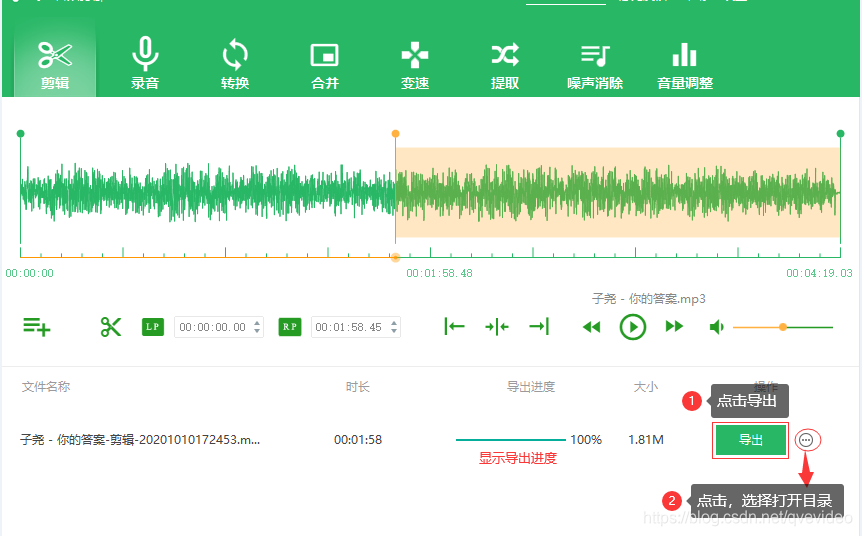Decrease the LP time with down arrow
Image resolution: width=862 pixels, height=536 pixels.
(257, 331)
